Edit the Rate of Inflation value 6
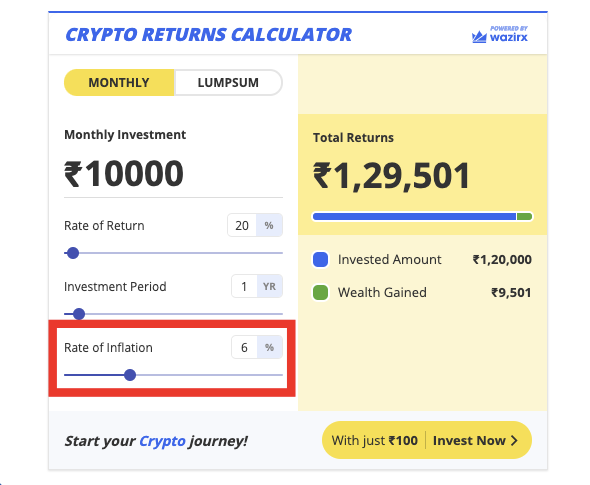The image size is (590, 485). click(244, 347)
